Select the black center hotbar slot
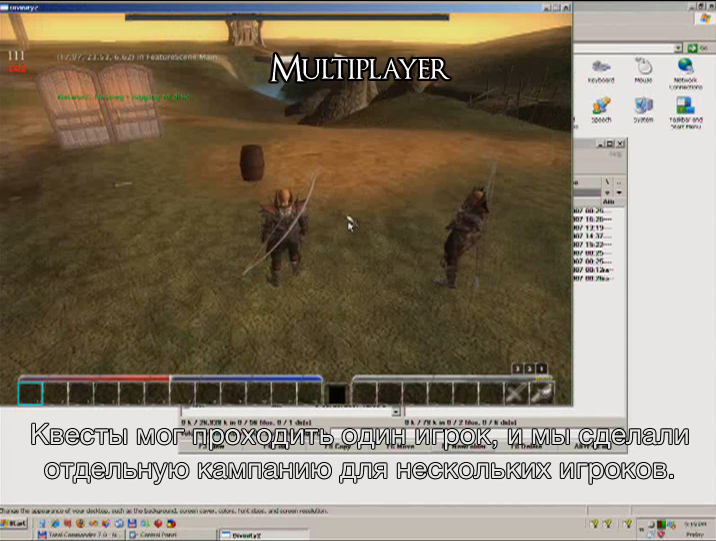 point(337,394)
